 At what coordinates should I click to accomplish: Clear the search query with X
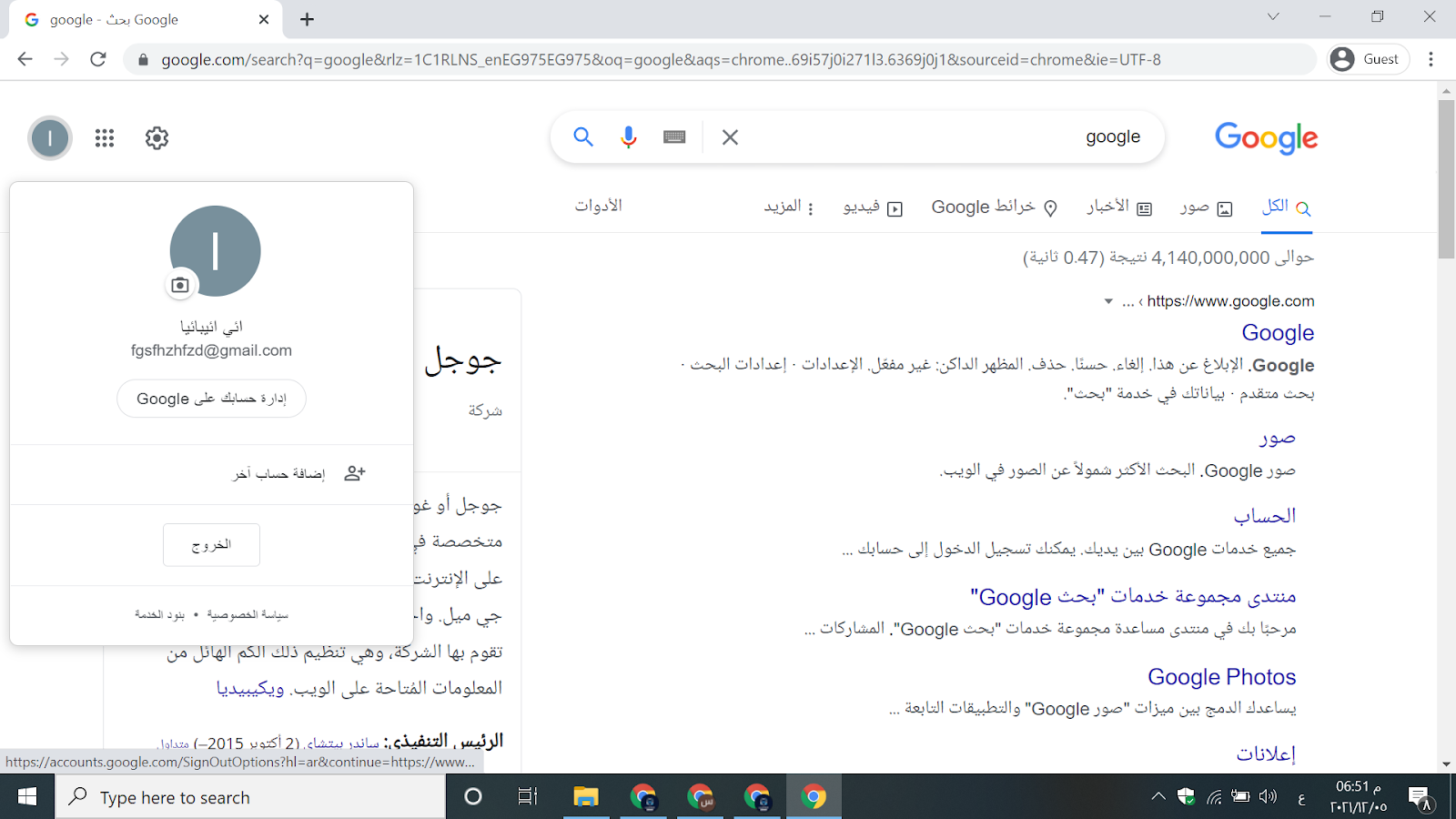tap(730, 137)
